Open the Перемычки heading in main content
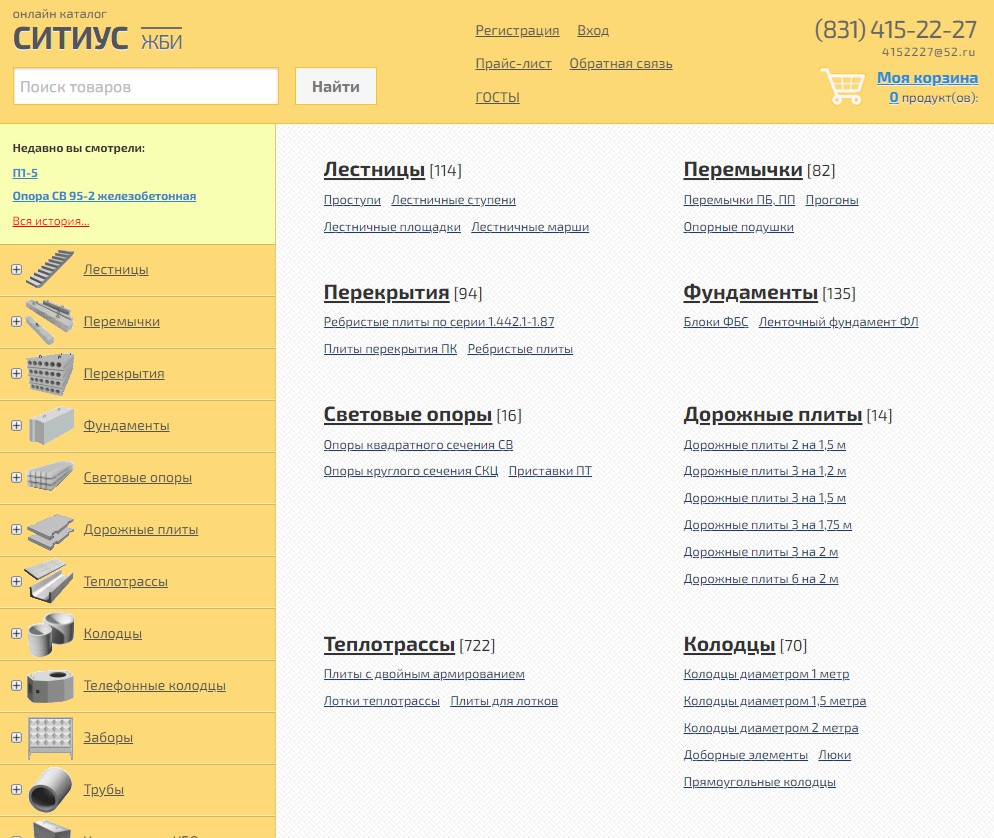Viewport: 994px width, 838px height. click(x=743, y=170)
